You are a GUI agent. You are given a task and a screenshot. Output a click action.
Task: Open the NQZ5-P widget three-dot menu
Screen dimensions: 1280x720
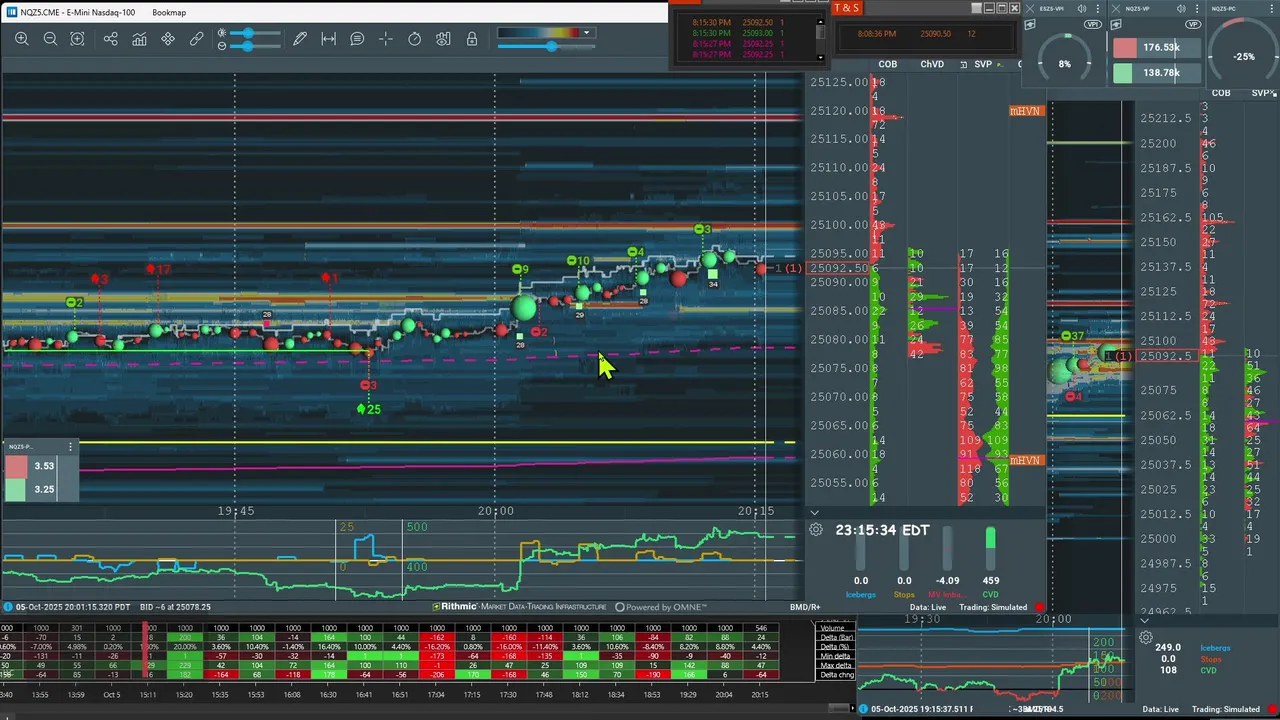[70, 446]
